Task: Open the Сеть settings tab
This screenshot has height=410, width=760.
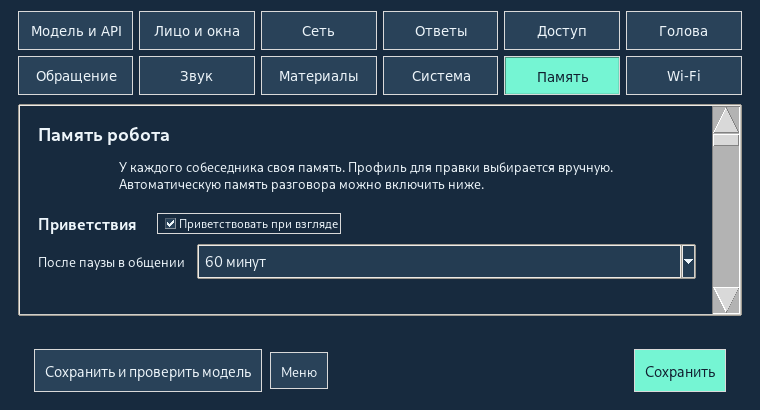Action: point(318,31)
